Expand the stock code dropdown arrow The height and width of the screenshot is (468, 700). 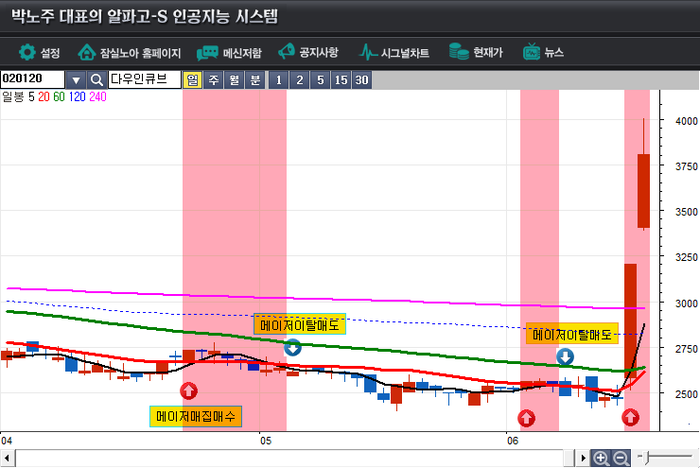(x=76, y=80)
